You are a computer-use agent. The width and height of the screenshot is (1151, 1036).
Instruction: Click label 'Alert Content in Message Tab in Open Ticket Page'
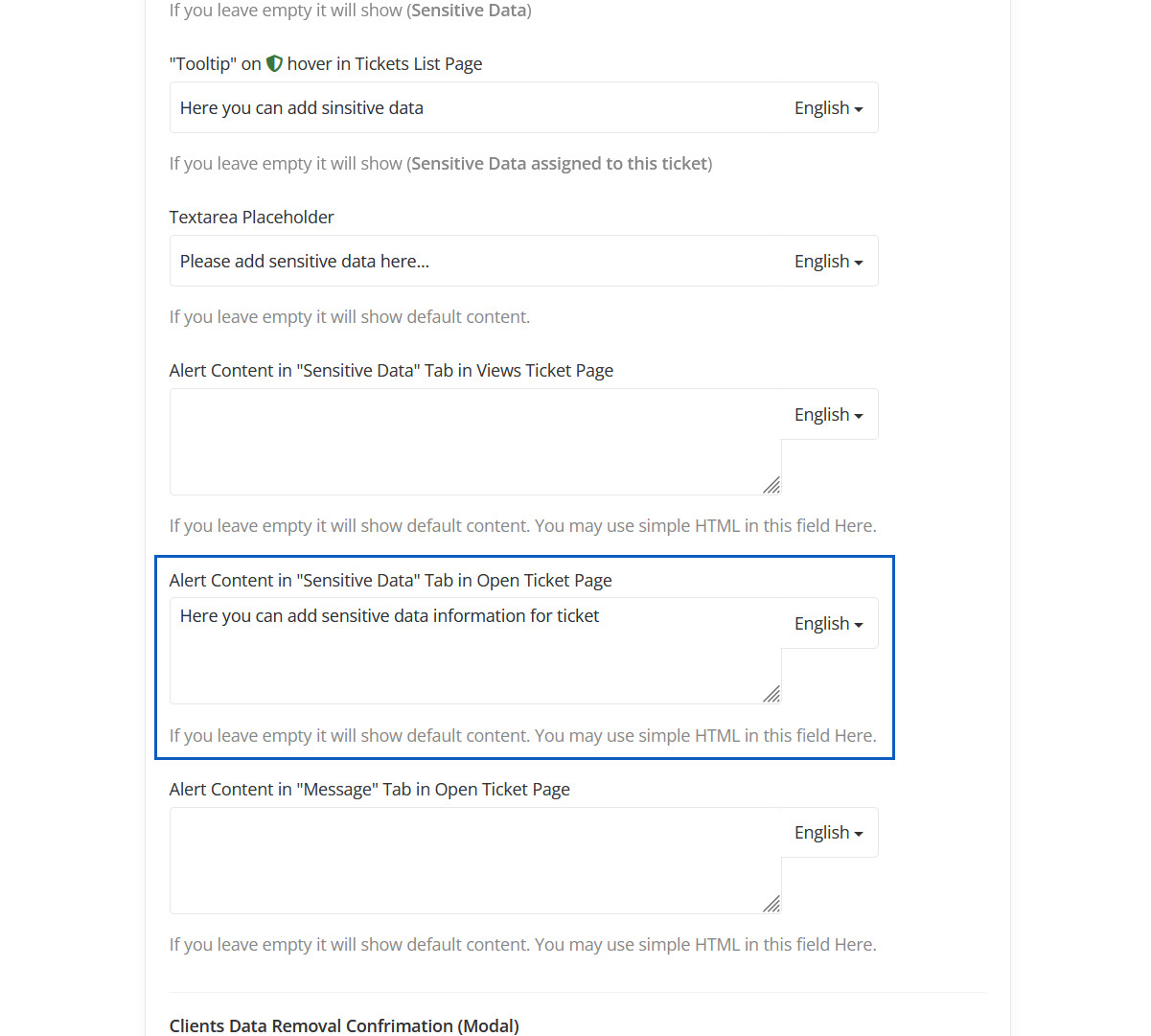coord(369,790)
